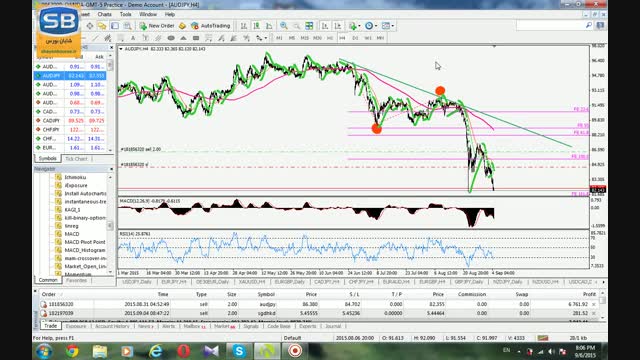Toggle the H4 timeframe button
This screenshot has height=360, width=640.
[342, 38]
